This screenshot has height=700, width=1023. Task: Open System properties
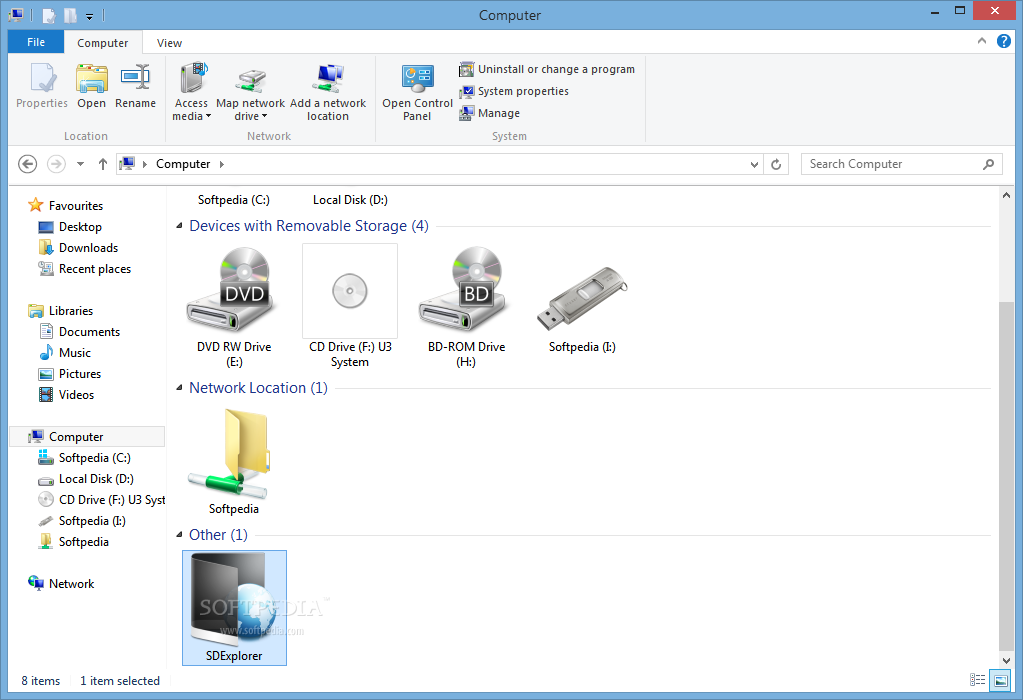pos(513,91)
